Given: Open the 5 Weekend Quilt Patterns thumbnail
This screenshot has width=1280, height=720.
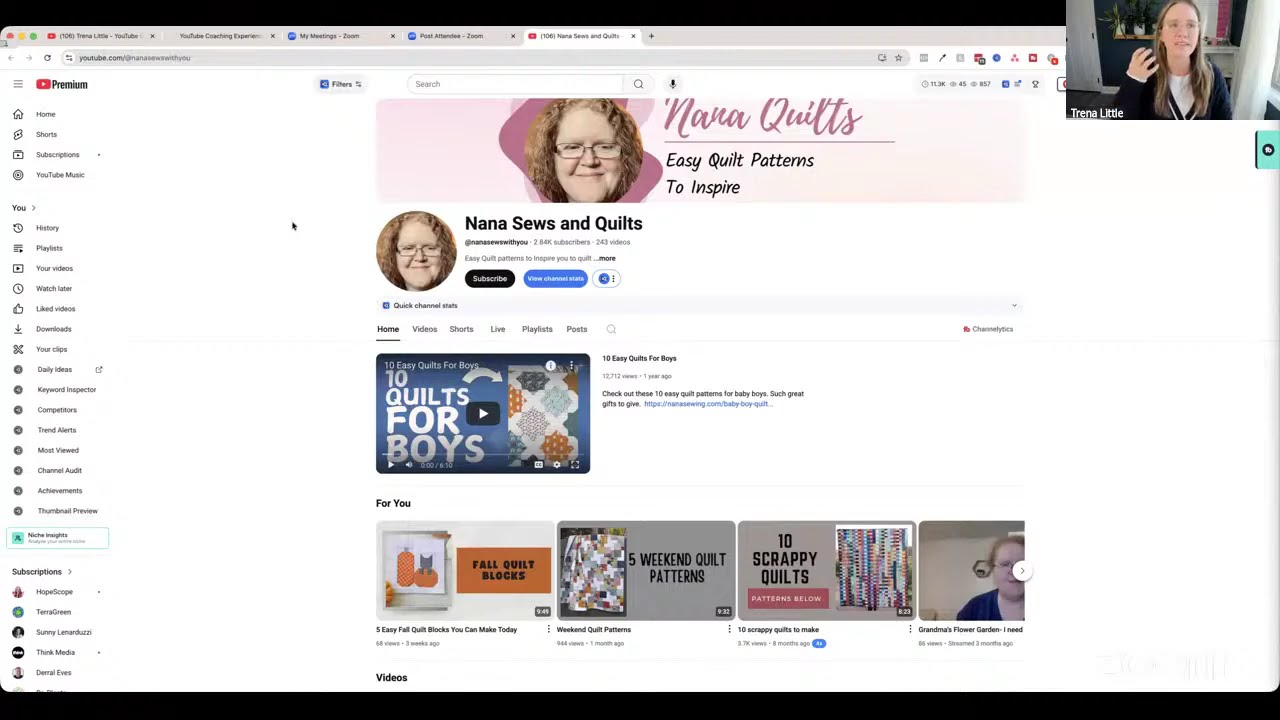Looking at the screenshot, I should (x=646, y=570).
